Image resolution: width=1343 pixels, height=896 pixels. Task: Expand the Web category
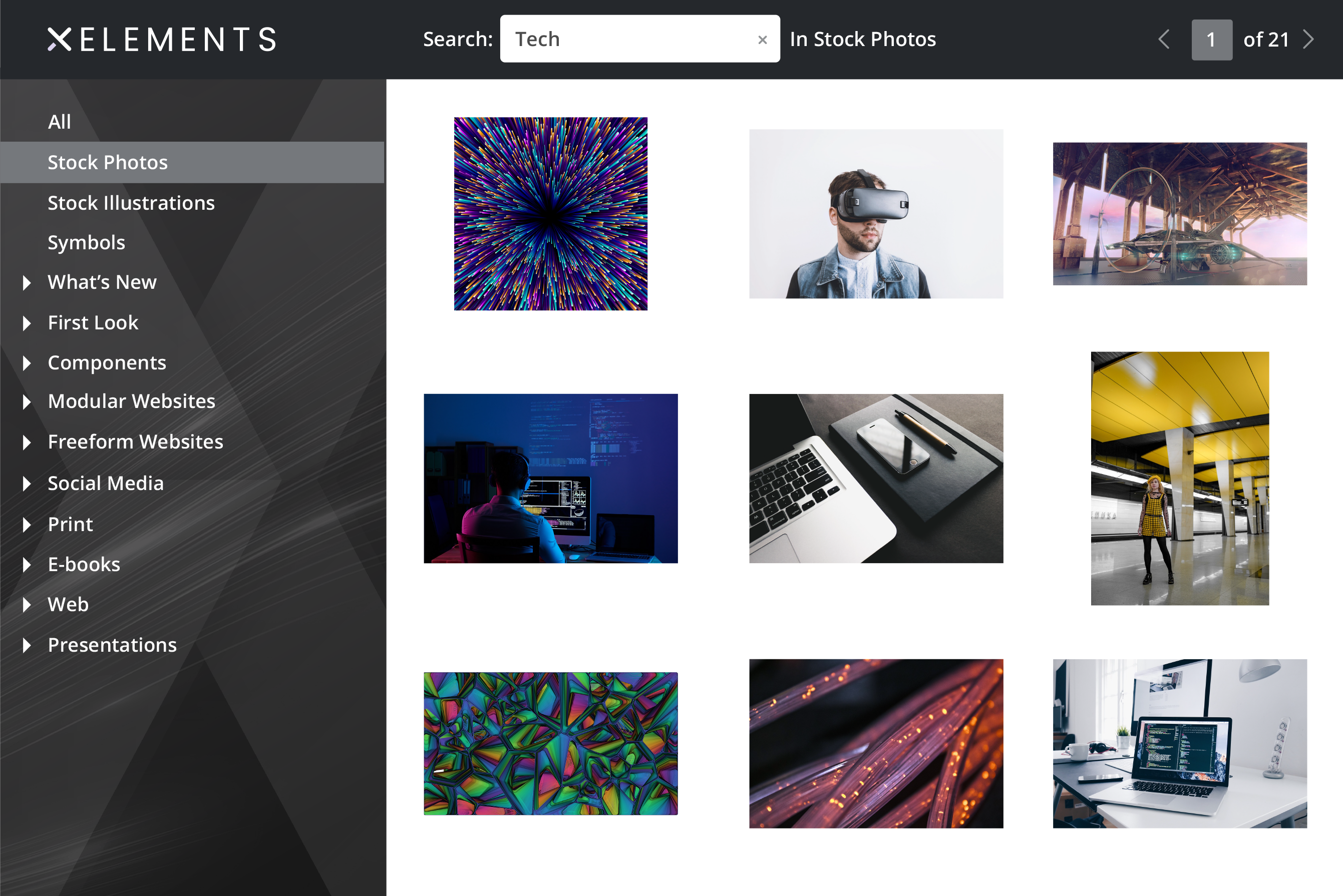pyautogui.click(x=68, y=604)
